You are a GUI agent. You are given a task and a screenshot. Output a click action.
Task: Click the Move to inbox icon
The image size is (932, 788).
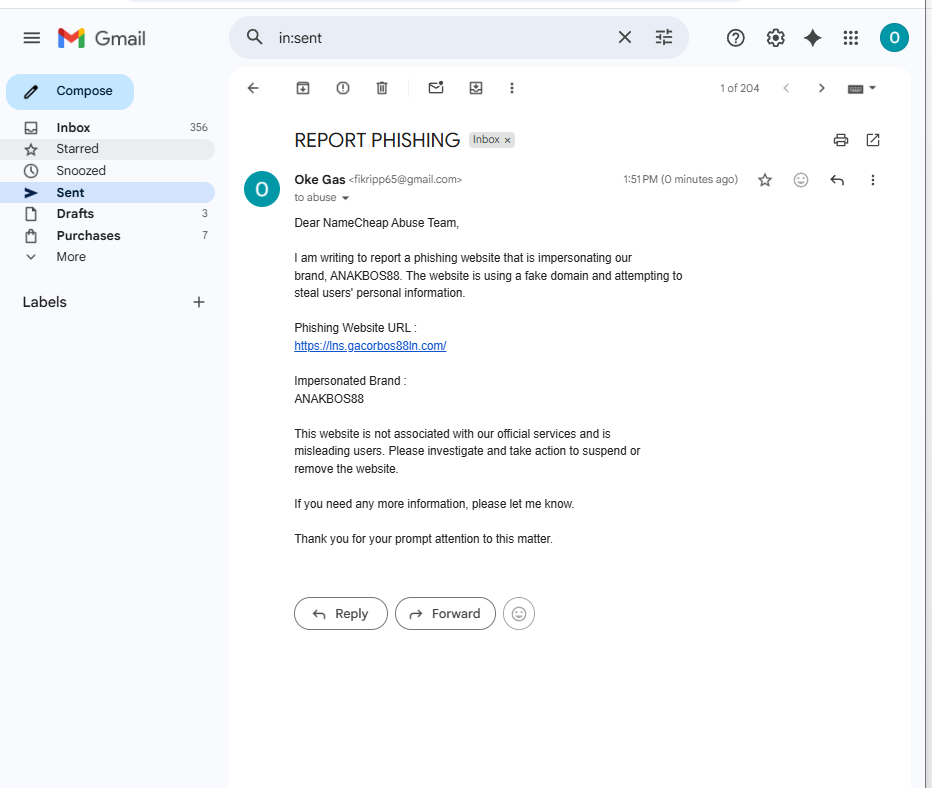point(476,88)
